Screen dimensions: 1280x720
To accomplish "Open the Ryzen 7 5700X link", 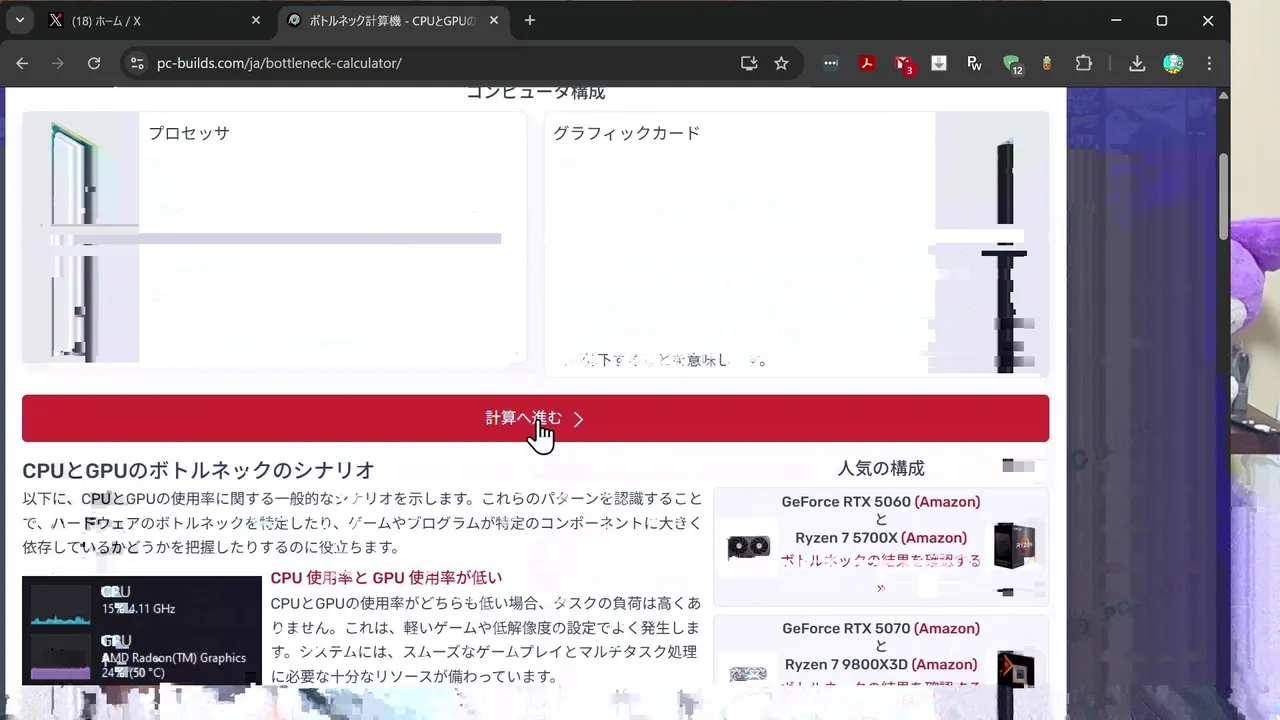I will pyautogui.click(x=846, y=538).
